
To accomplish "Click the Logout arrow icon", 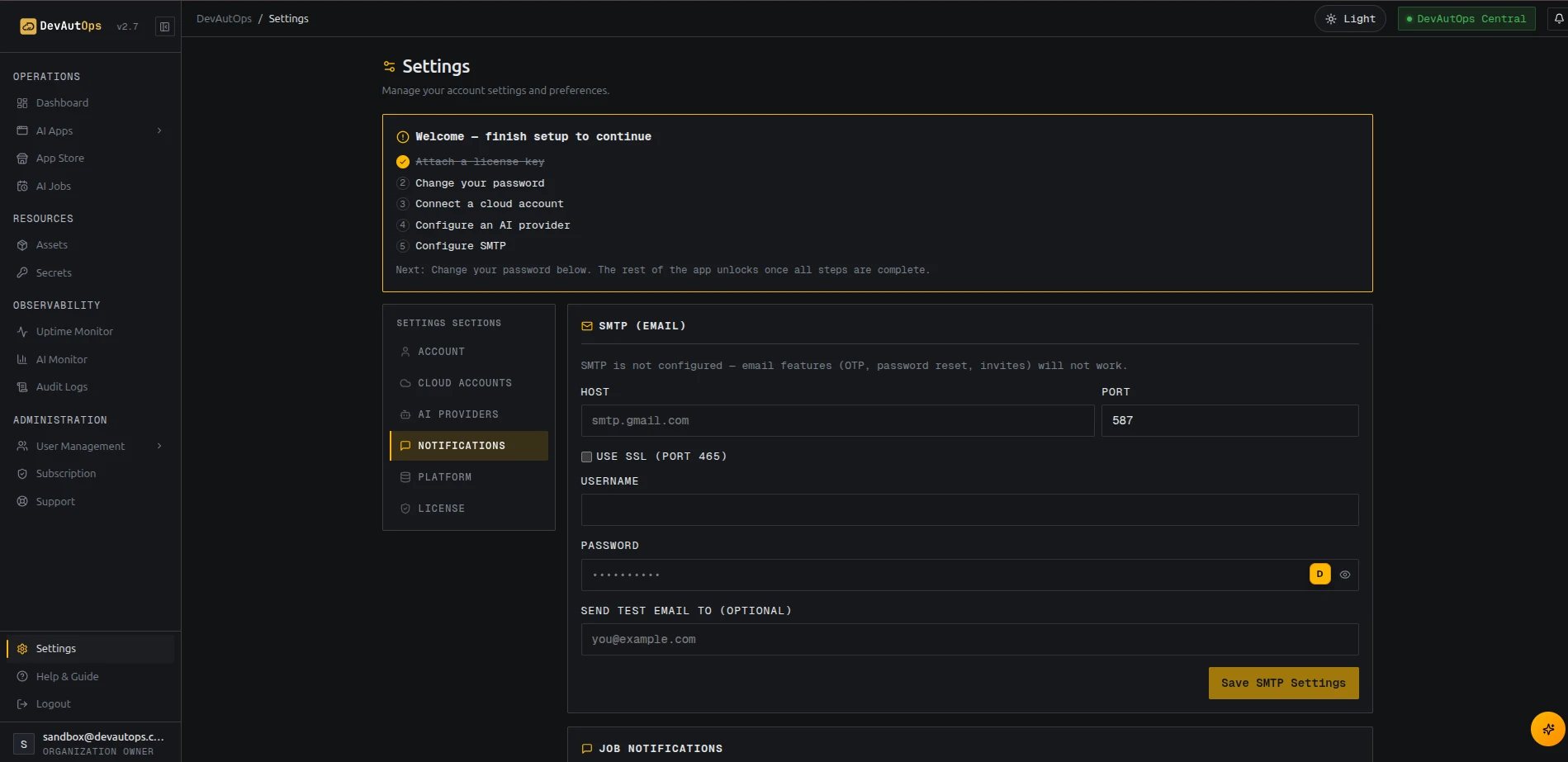I will pos(22,704).
